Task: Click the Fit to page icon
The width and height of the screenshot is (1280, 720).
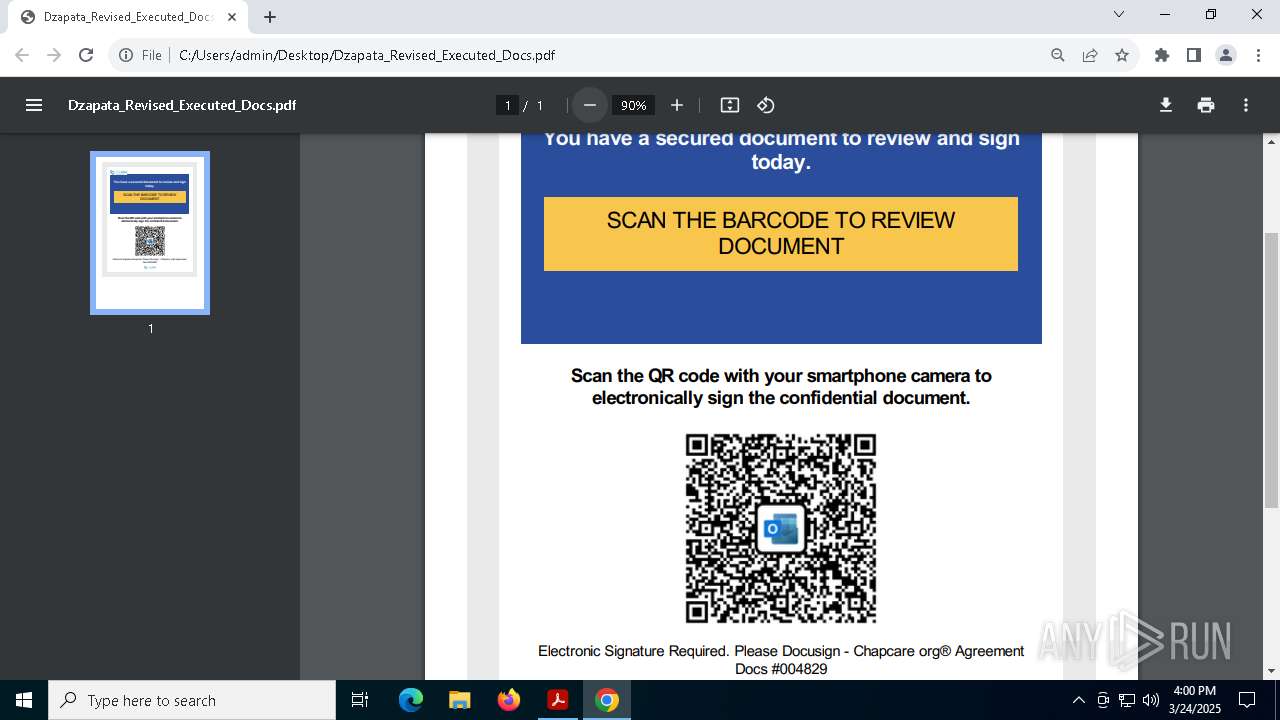Action: click(730, 105)
